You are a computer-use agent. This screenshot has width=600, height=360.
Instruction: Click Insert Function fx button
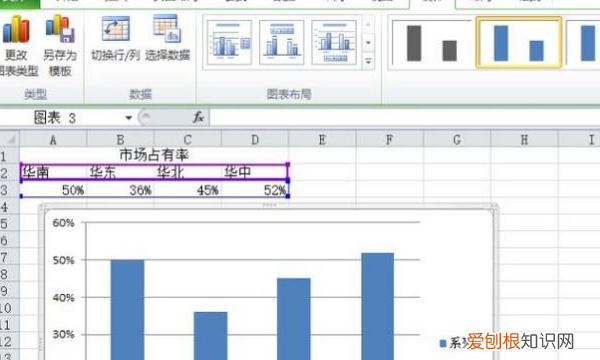coord(198,117)
